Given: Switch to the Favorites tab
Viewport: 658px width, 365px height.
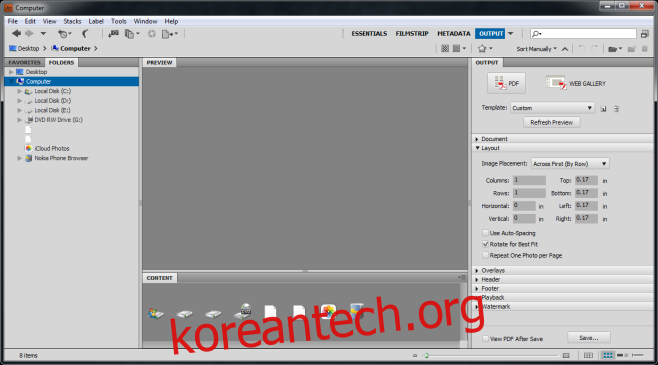Looking at the screenshot, I should coord(24,63).
